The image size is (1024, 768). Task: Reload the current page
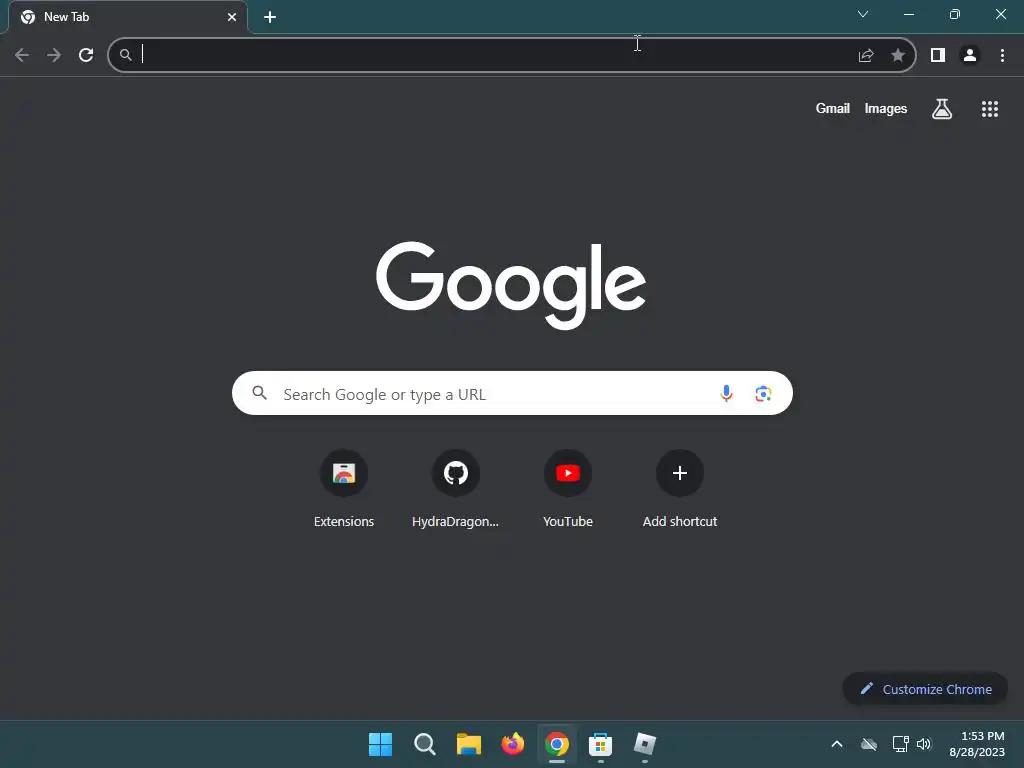tap(86, 55)
